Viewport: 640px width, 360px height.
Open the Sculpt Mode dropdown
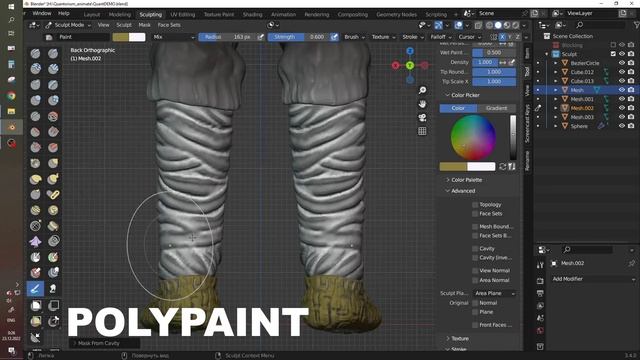pos(69,25)
